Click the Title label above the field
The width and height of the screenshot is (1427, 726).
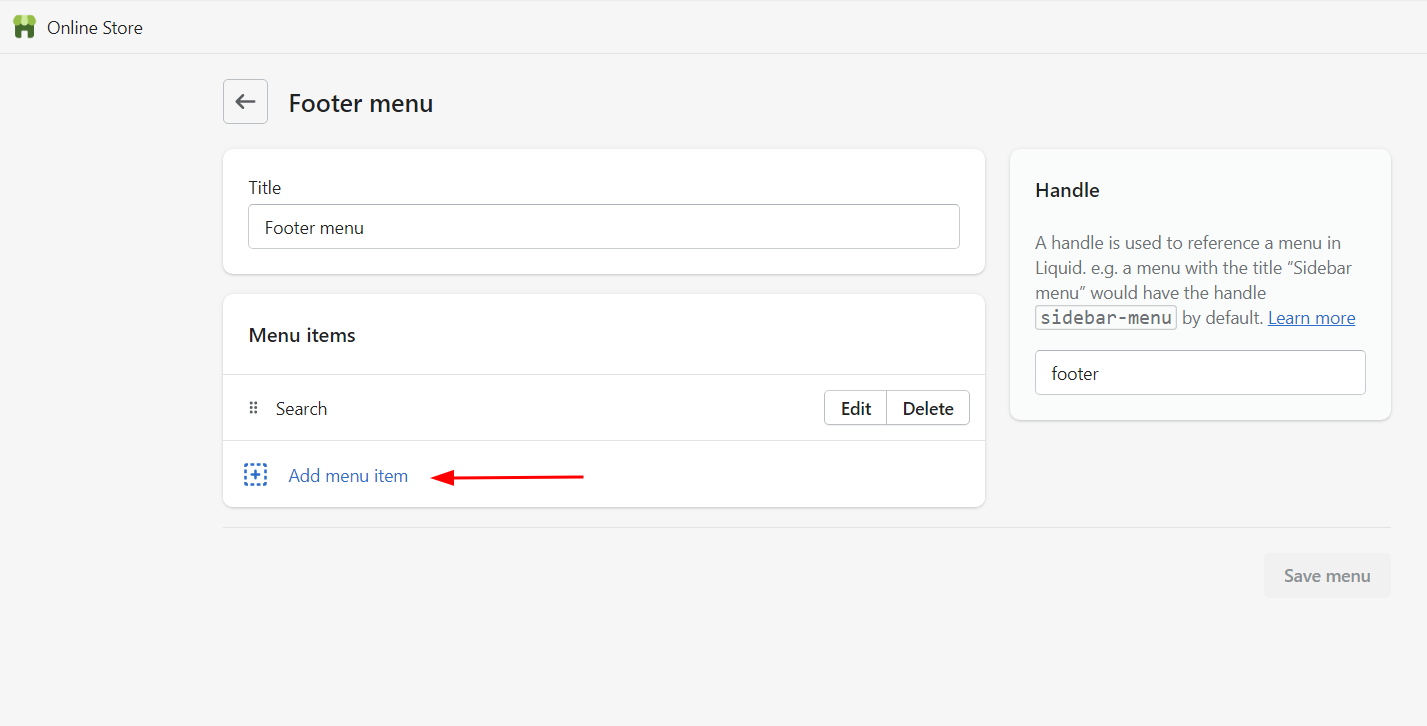pos(265,188)
